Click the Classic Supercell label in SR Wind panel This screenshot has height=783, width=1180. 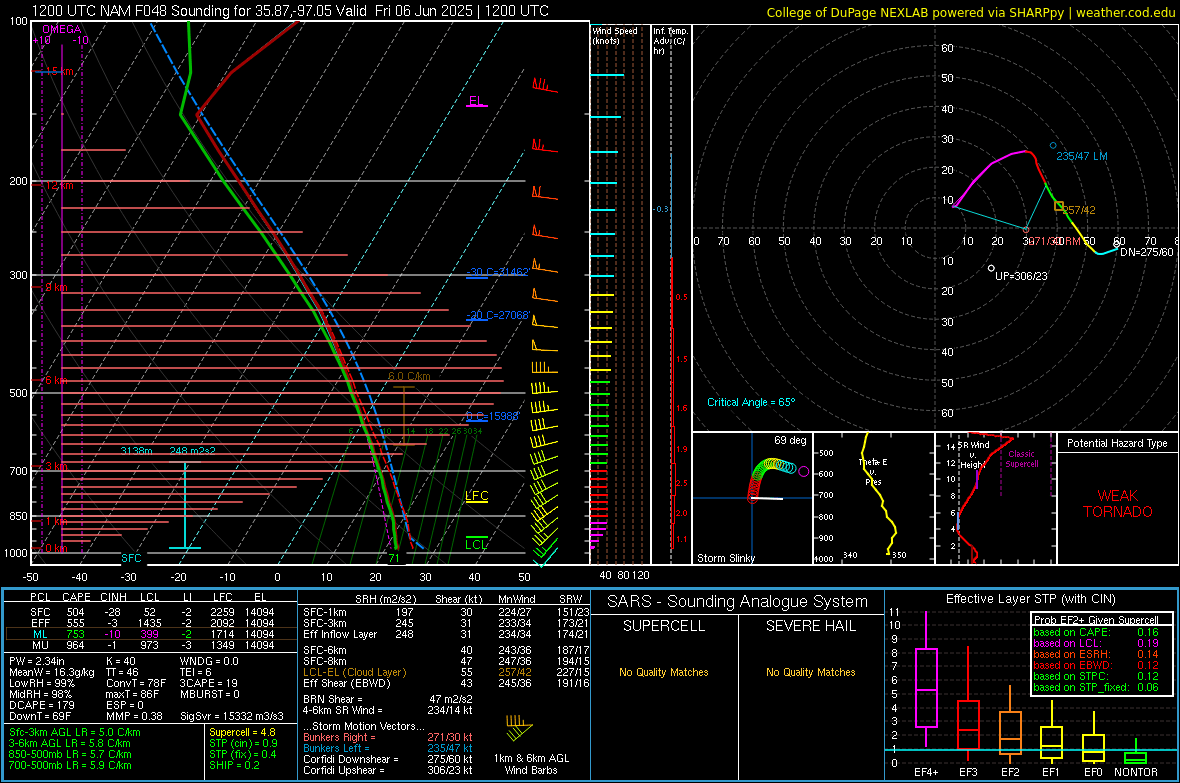1021,459
